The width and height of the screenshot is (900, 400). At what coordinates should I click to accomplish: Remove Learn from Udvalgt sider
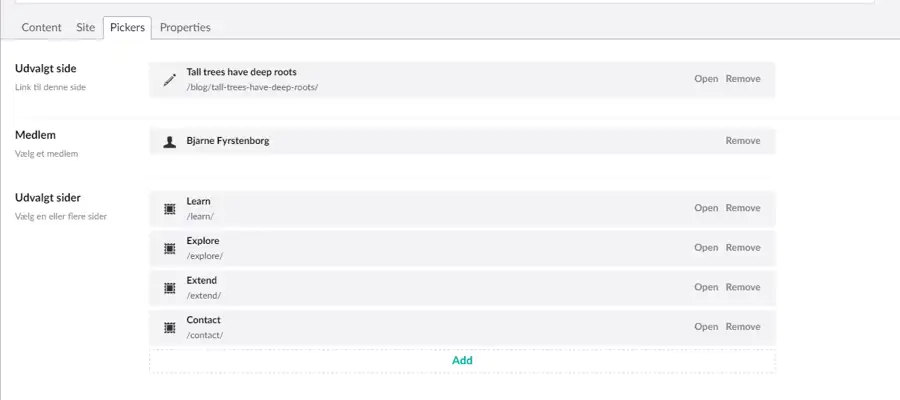[x=742, y=208]
